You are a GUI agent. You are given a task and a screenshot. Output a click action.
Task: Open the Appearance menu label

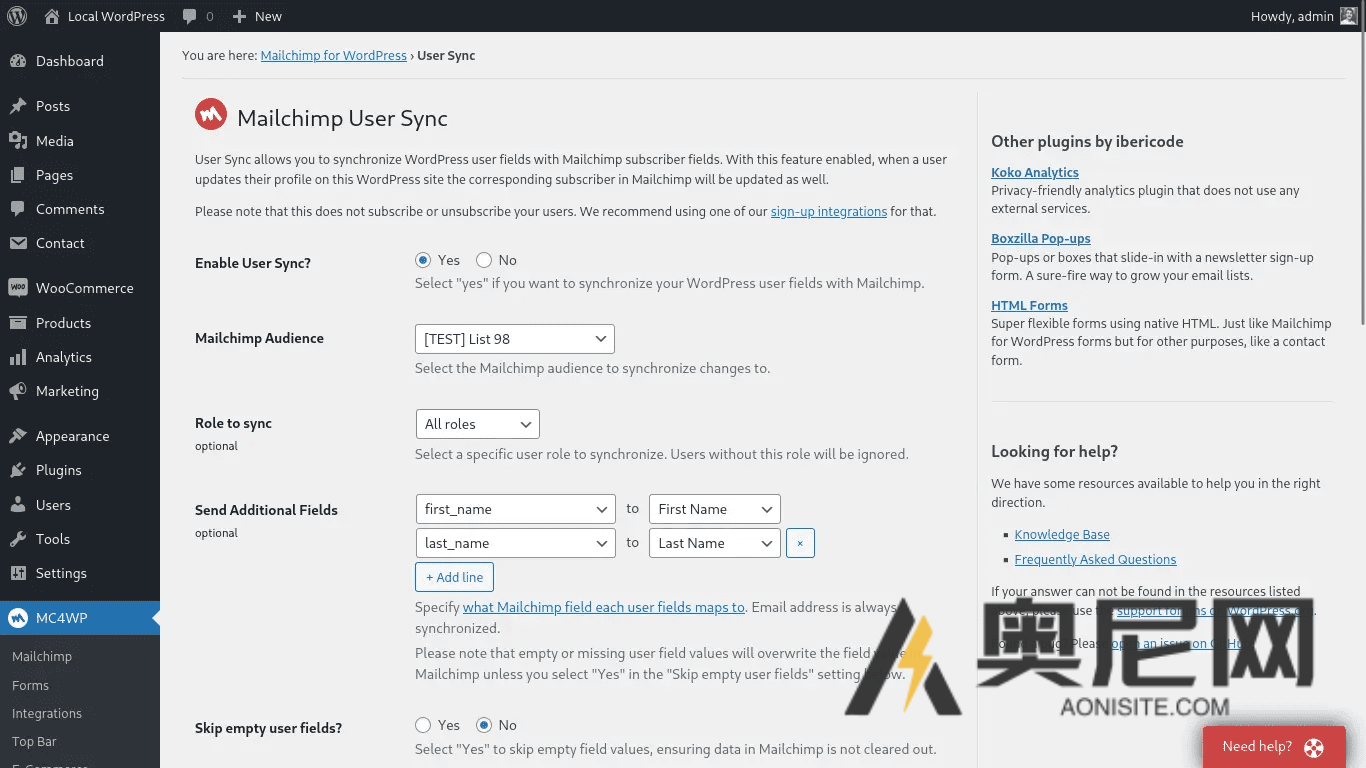(73, 436)
